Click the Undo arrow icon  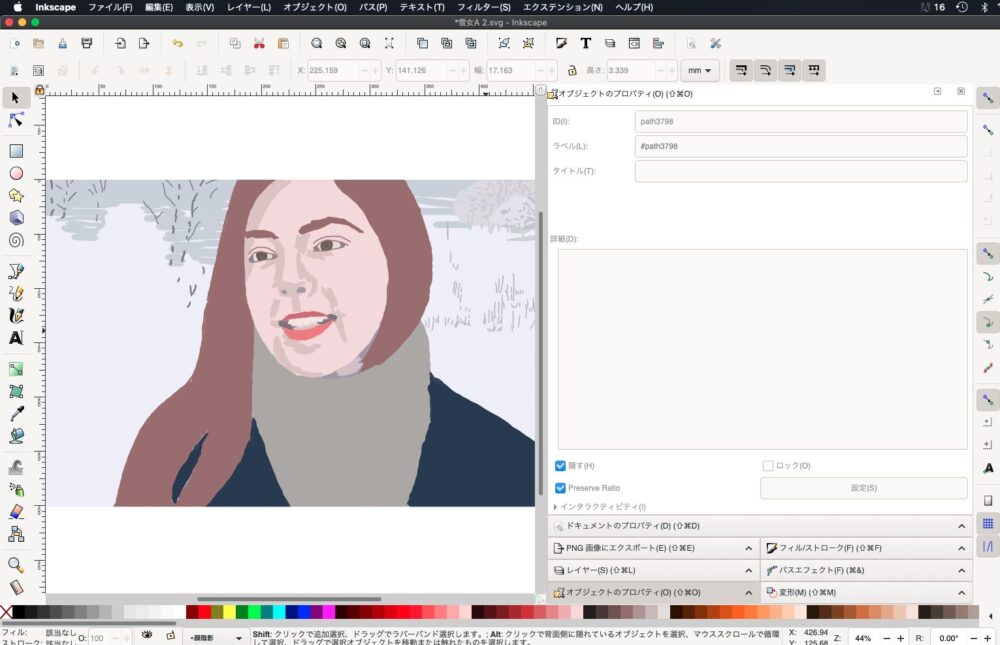point(177,43)
